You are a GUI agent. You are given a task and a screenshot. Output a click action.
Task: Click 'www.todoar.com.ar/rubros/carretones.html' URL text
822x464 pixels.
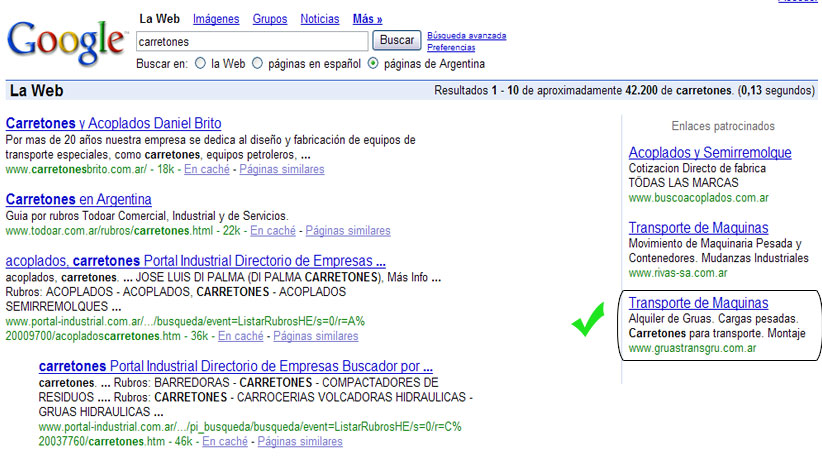110,231
